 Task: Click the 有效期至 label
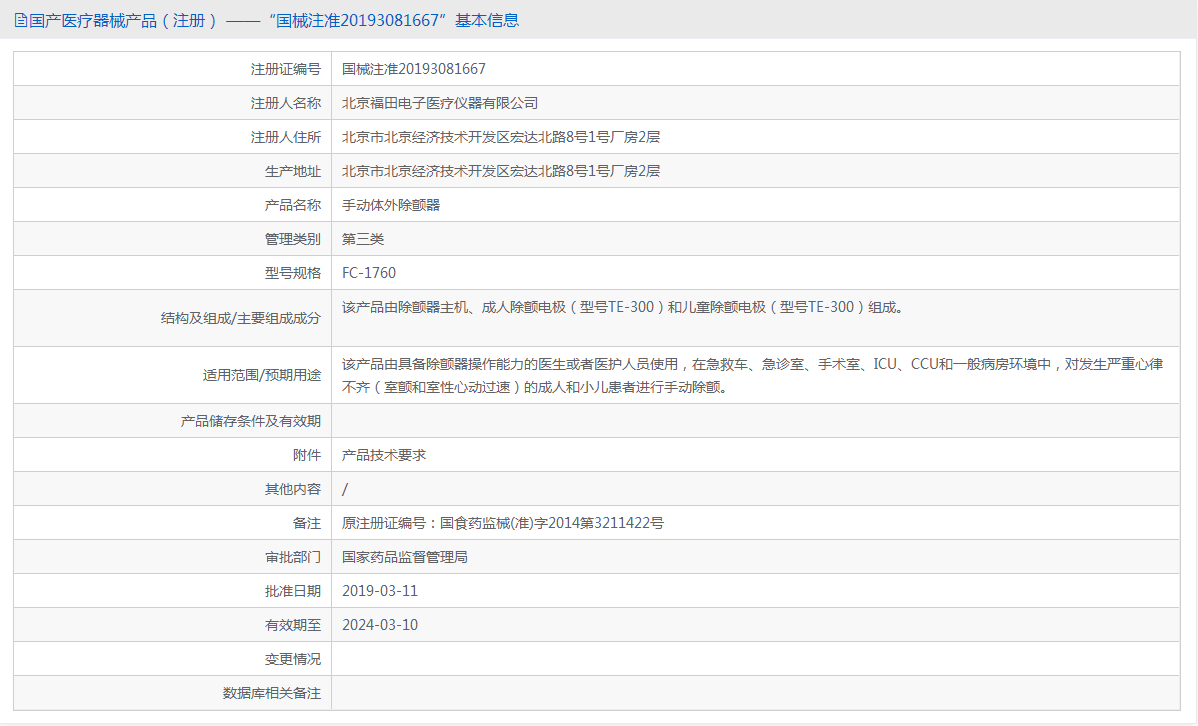(x=293, y=625)
